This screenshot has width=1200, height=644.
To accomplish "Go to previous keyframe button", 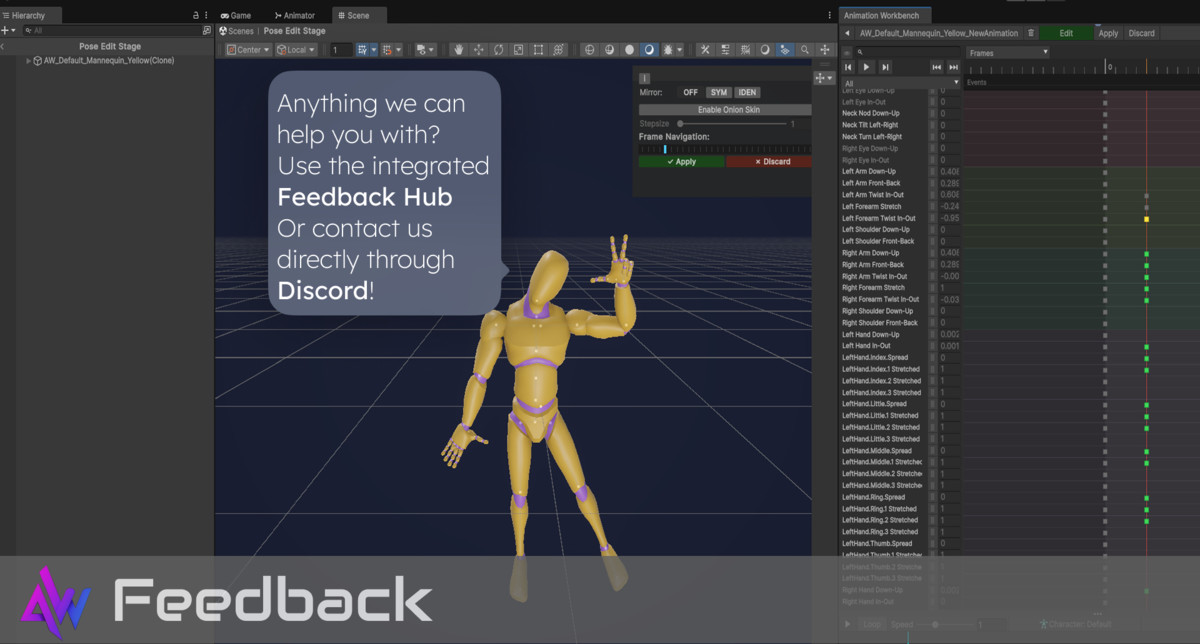I will pyautogui.click(x=936, y=67).
